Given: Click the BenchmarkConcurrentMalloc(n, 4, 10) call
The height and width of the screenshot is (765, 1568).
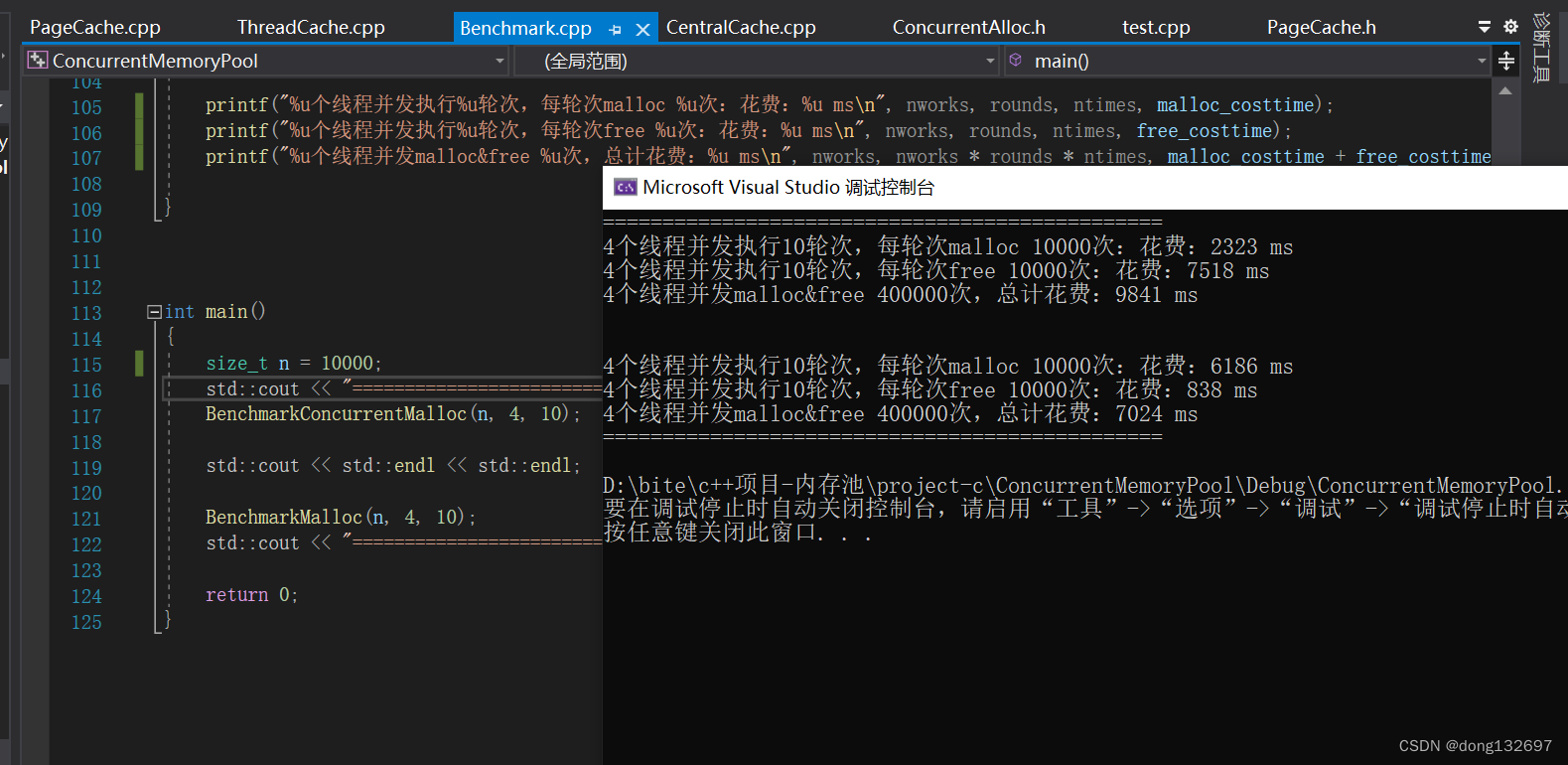Looking at the screenshot, I should pos(393,414).
